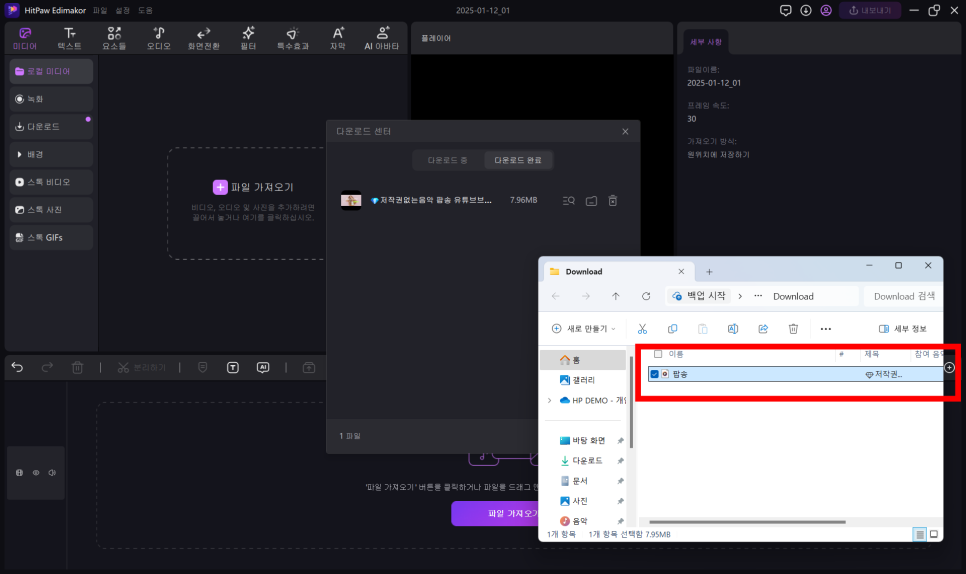Select 로컬 미디어 in the media sidebar
This screenshot has width=966, height=574.
click(x=51, y=71)
